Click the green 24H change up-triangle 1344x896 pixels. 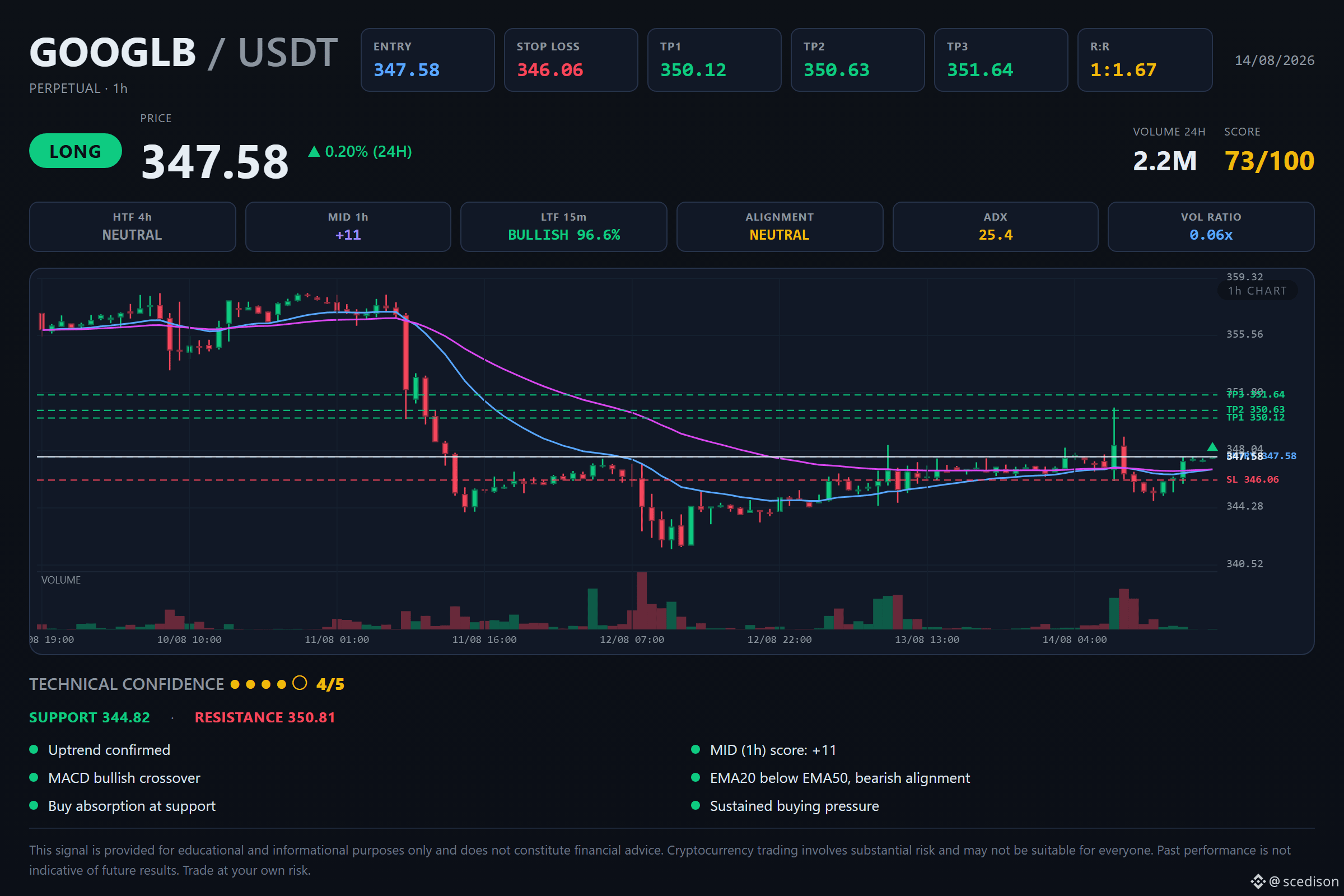(314, 151)
